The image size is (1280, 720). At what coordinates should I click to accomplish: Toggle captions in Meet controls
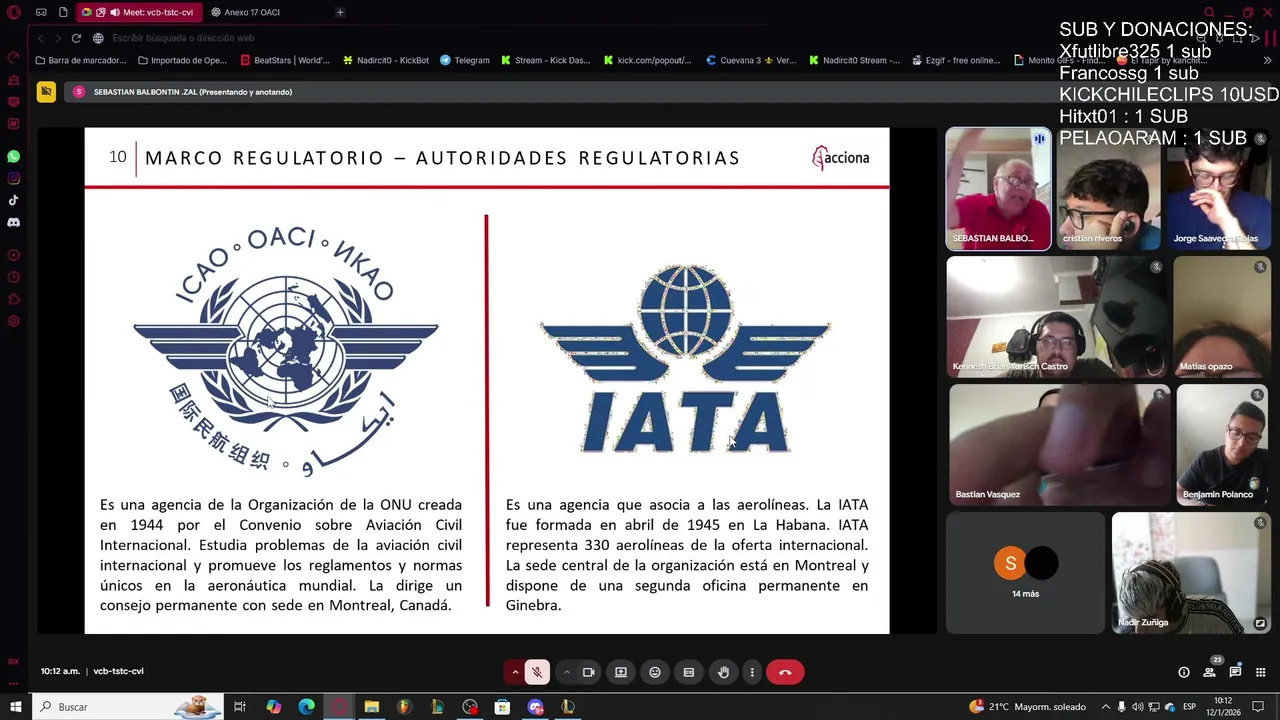689,672
